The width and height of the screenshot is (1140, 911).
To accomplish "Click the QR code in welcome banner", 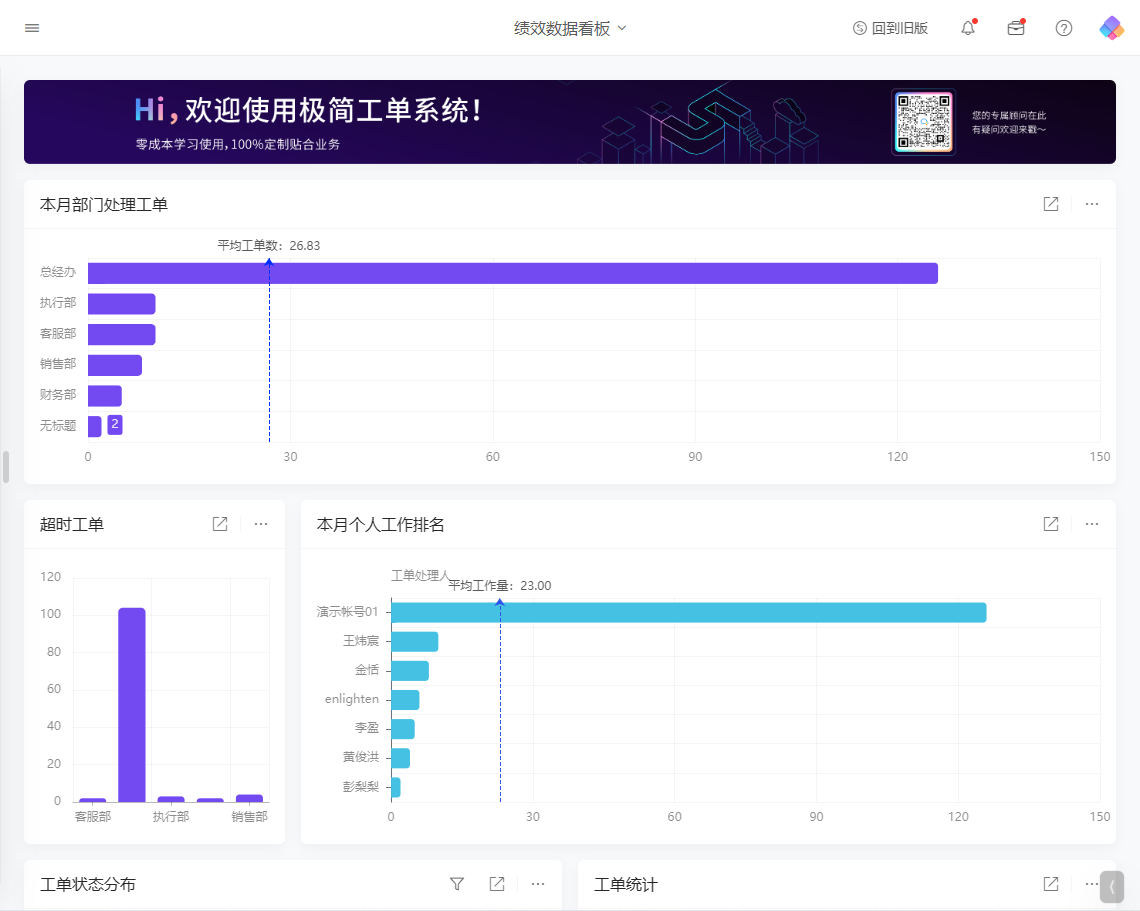I will [x=922, y=122].
